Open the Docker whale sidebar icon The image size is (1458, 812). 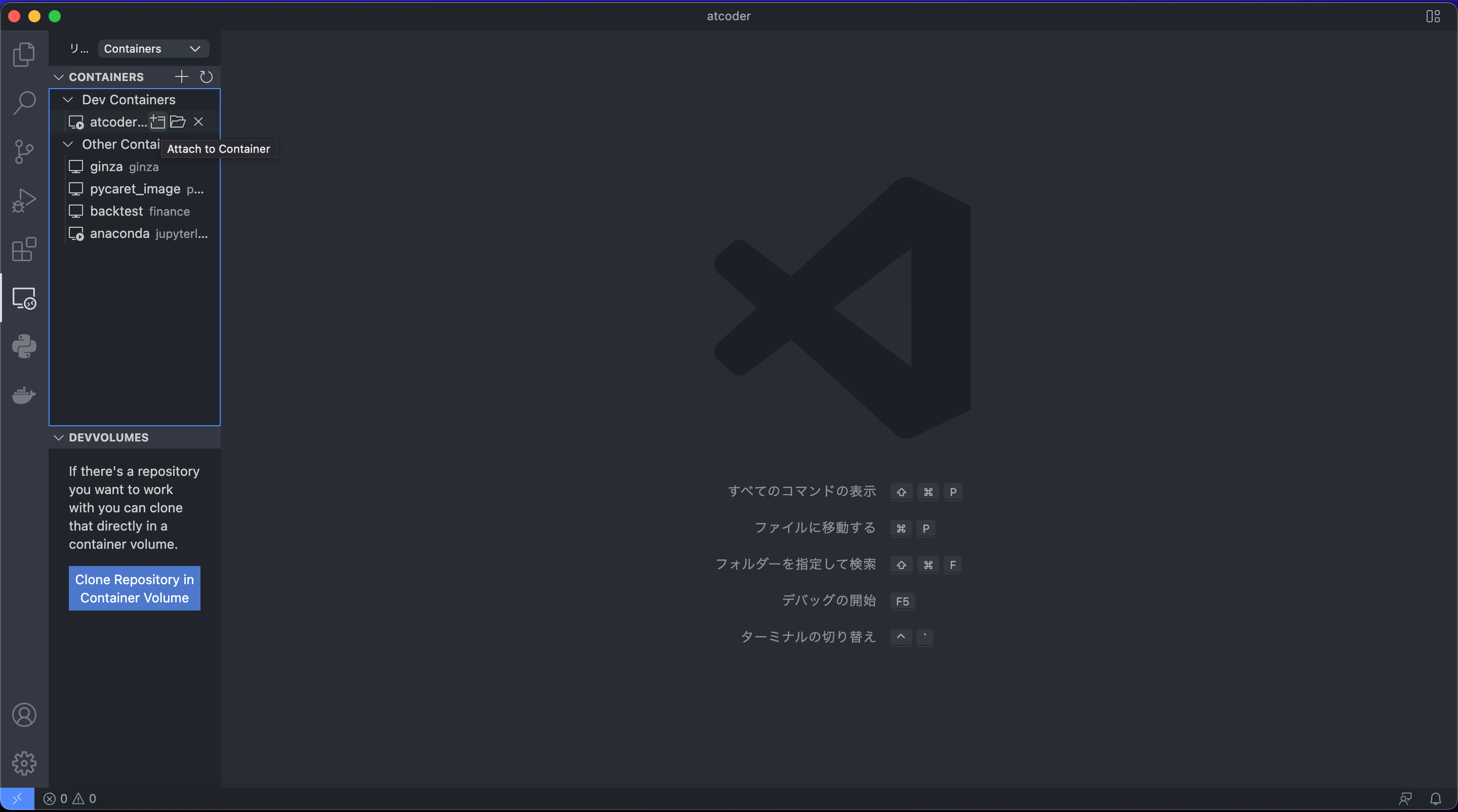coord(24,395)
